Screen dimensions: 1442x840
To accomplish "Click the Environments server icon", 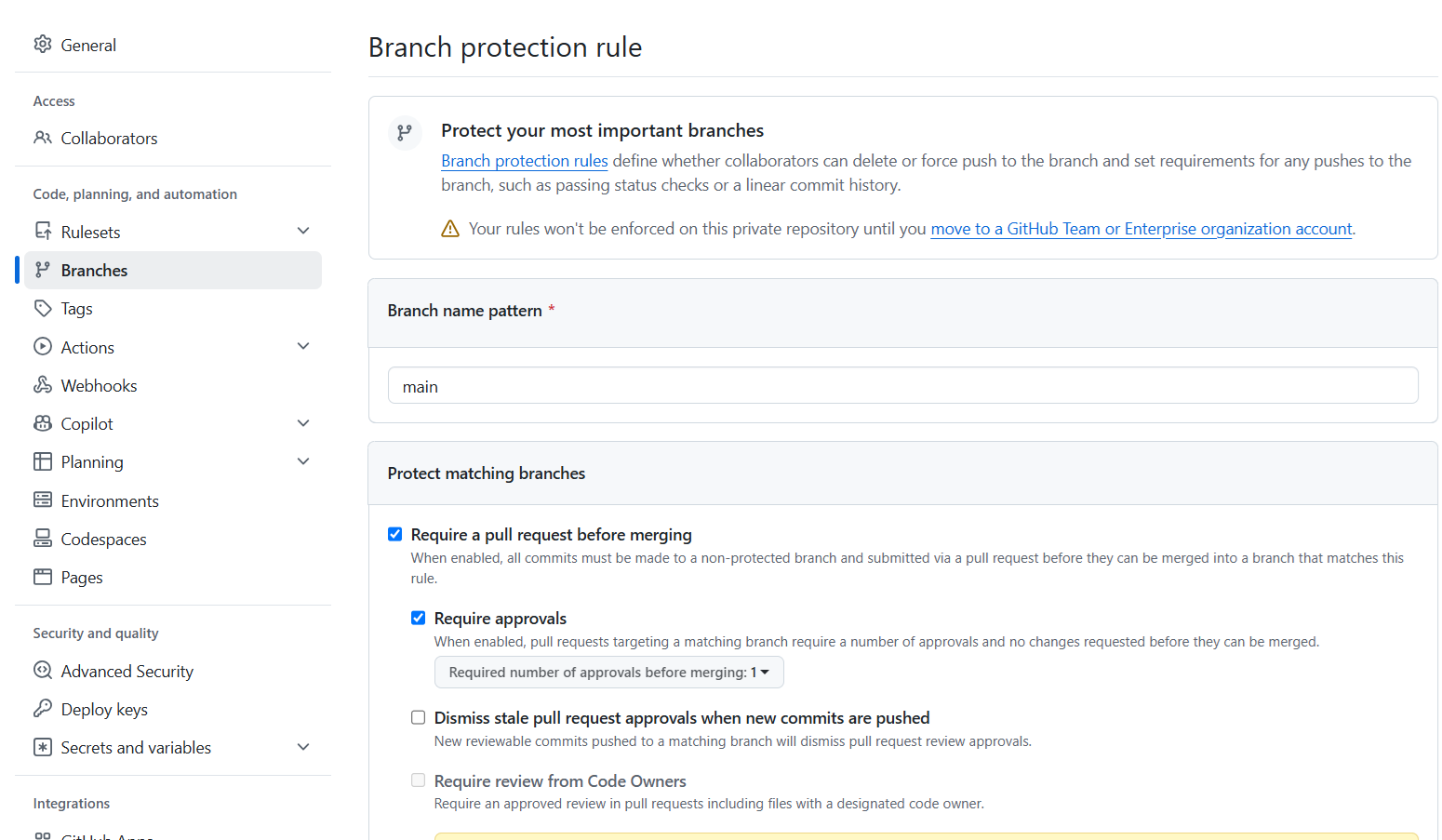I will point(43,500).
